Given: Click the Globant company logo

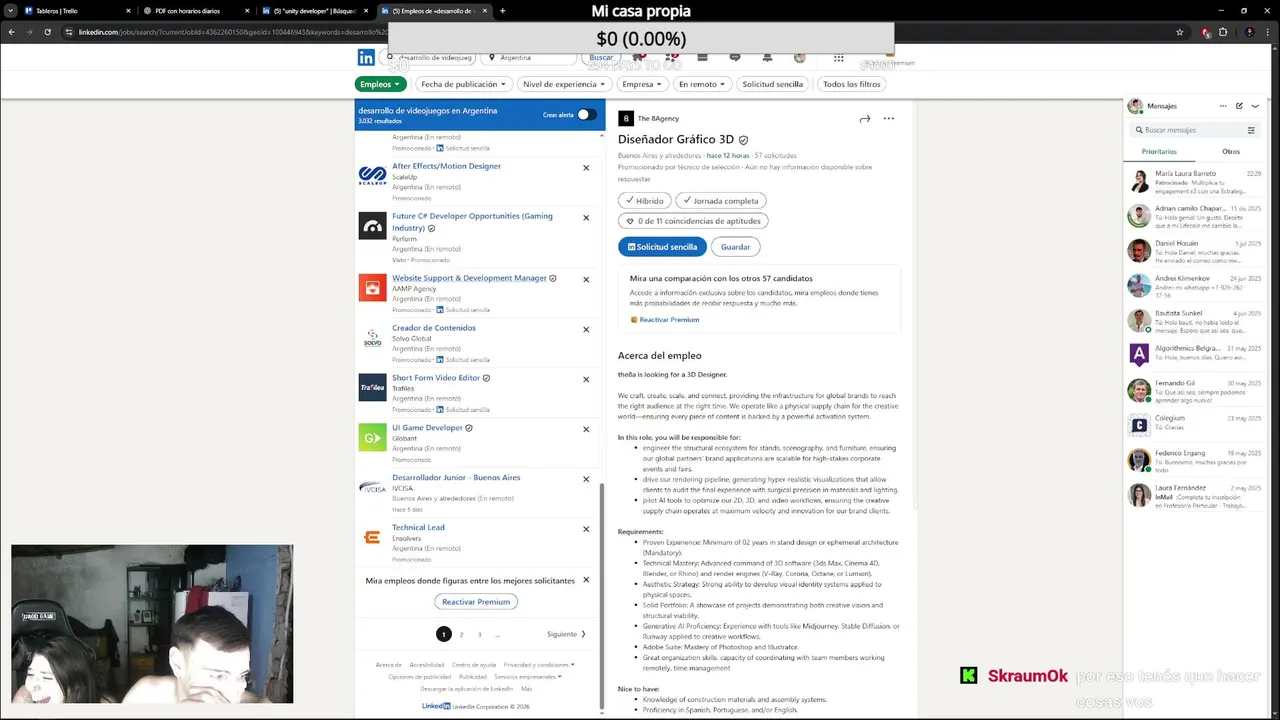Looking at the screenshot, I should pos(372,438).
